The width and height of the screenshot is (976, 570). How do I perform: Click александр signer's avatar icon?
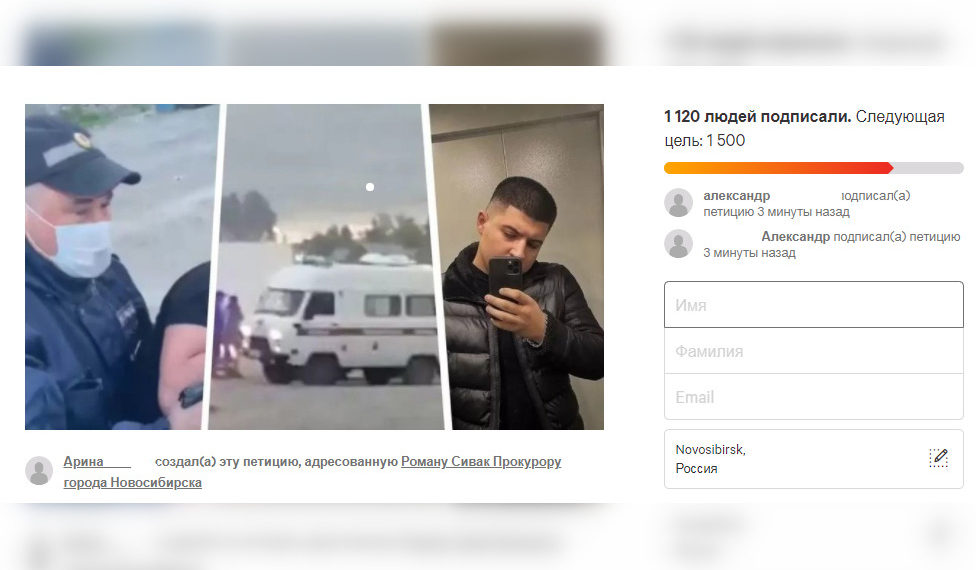(x=678, y=203)
